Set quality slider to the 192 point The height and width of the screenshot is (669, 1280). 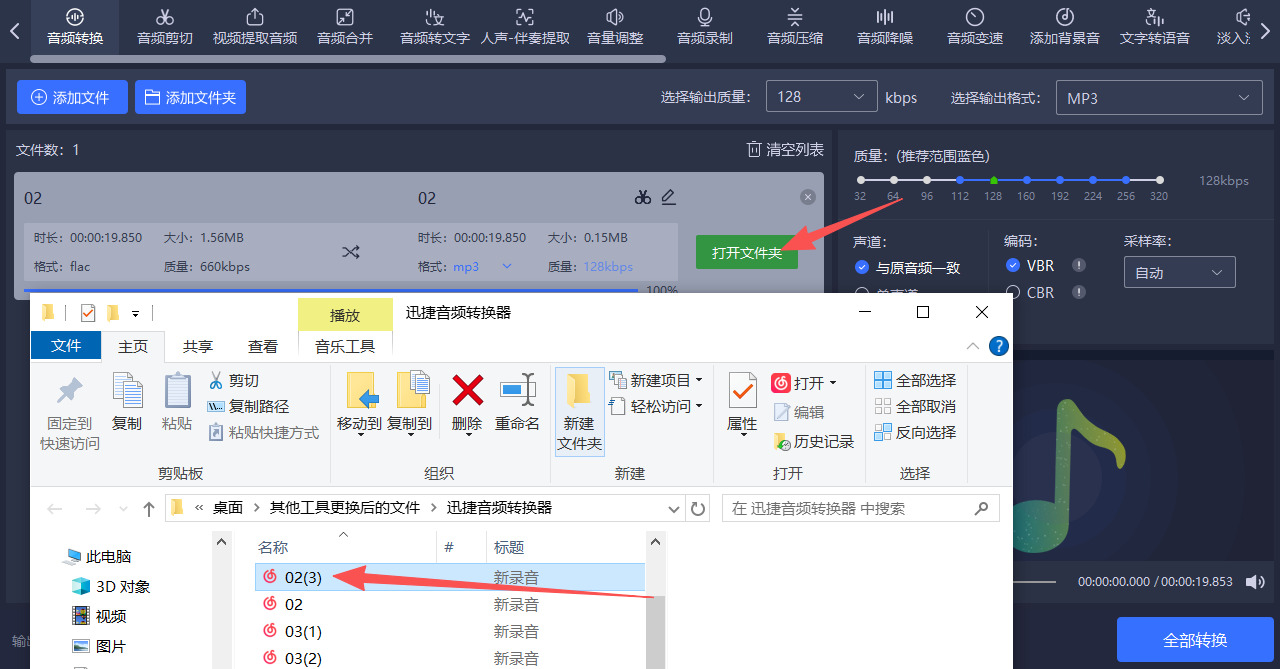click(1060, 181)
